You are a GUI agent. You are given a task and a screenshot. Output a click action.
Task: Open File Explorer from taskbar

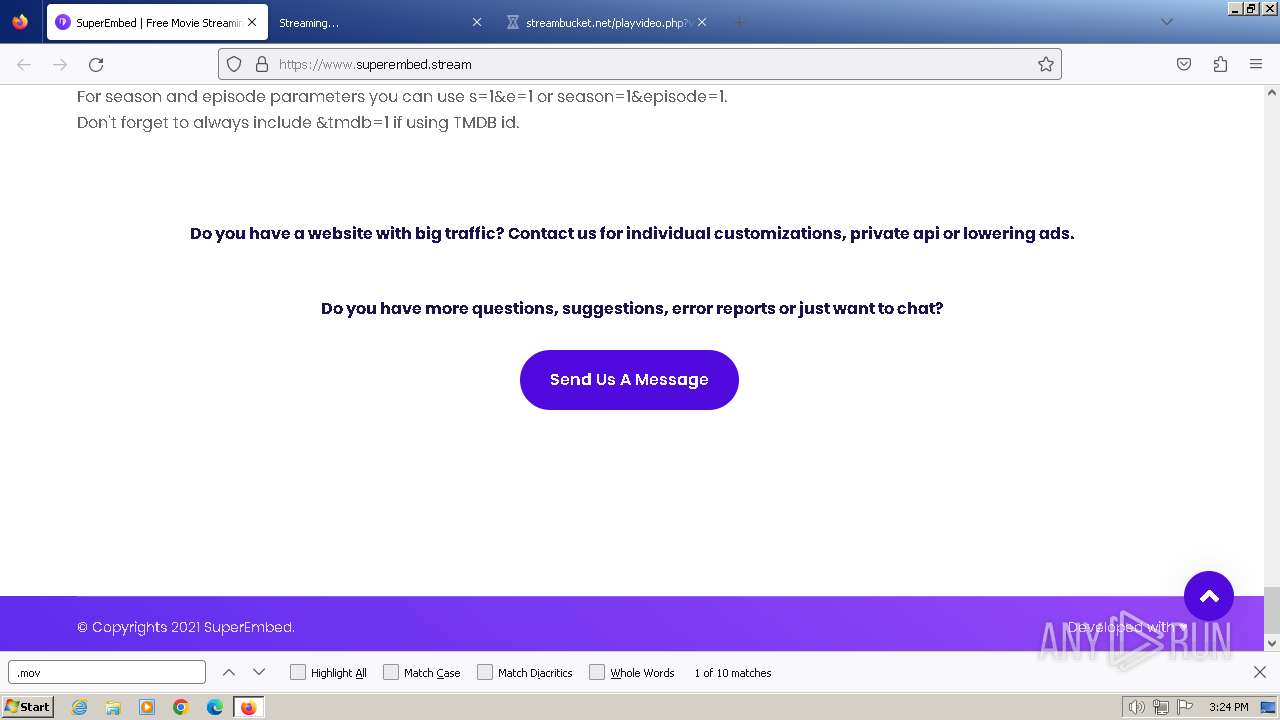coord(113,707)
